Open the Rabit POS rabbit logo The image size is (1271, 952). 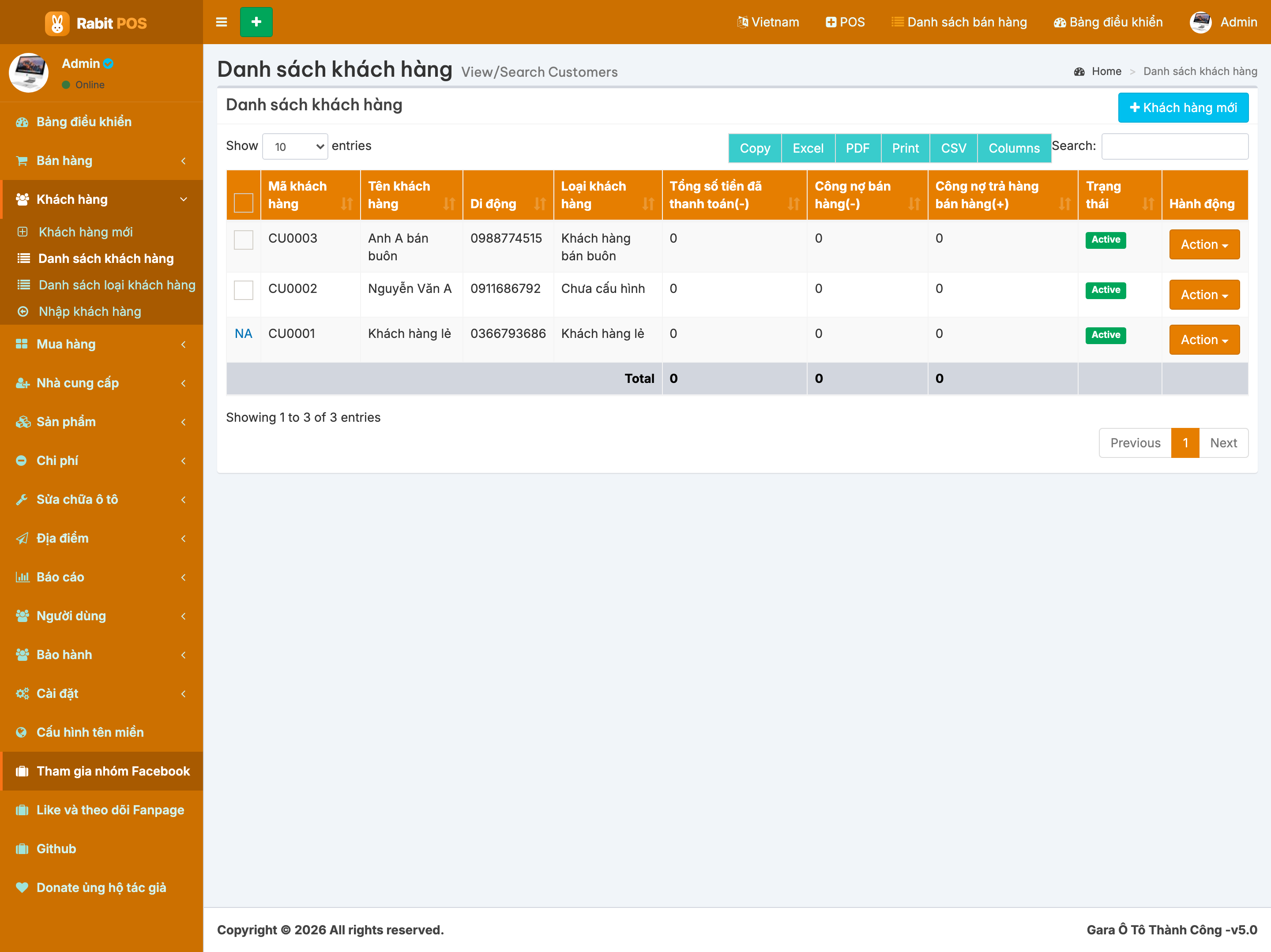(x=57, y=23)
